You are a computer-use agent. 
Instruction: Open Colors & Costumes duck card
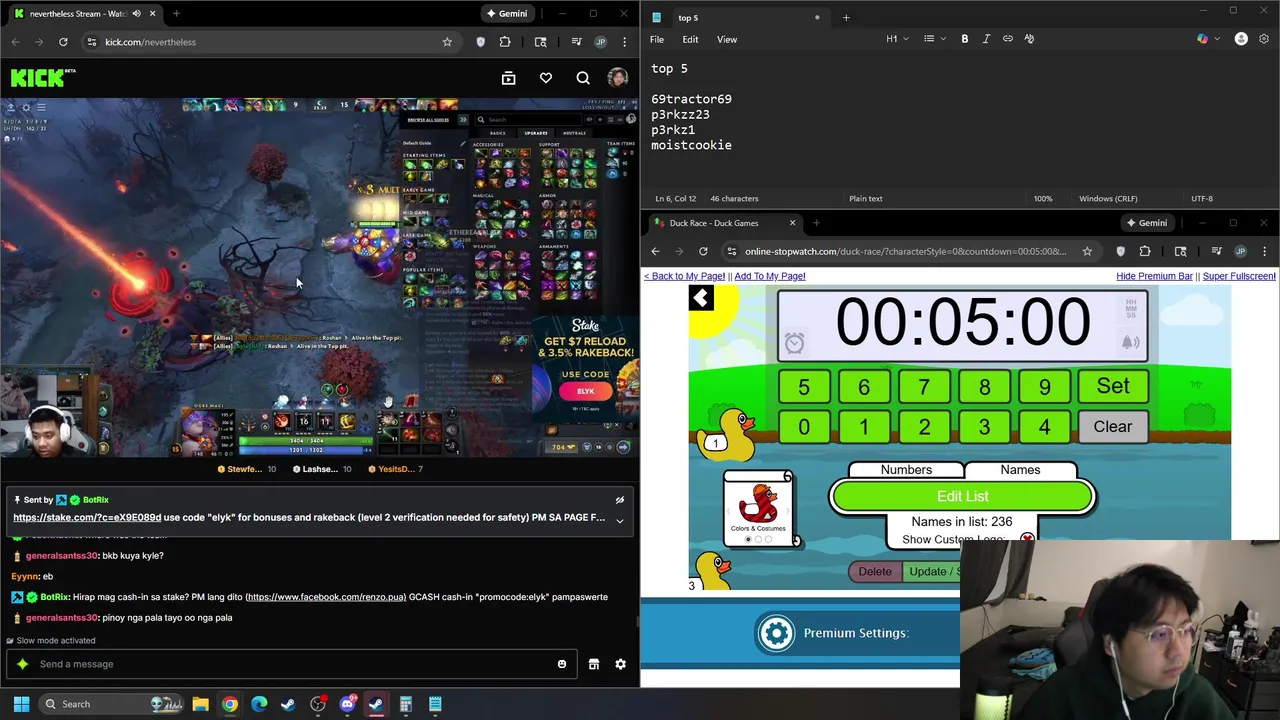point(758,509)
